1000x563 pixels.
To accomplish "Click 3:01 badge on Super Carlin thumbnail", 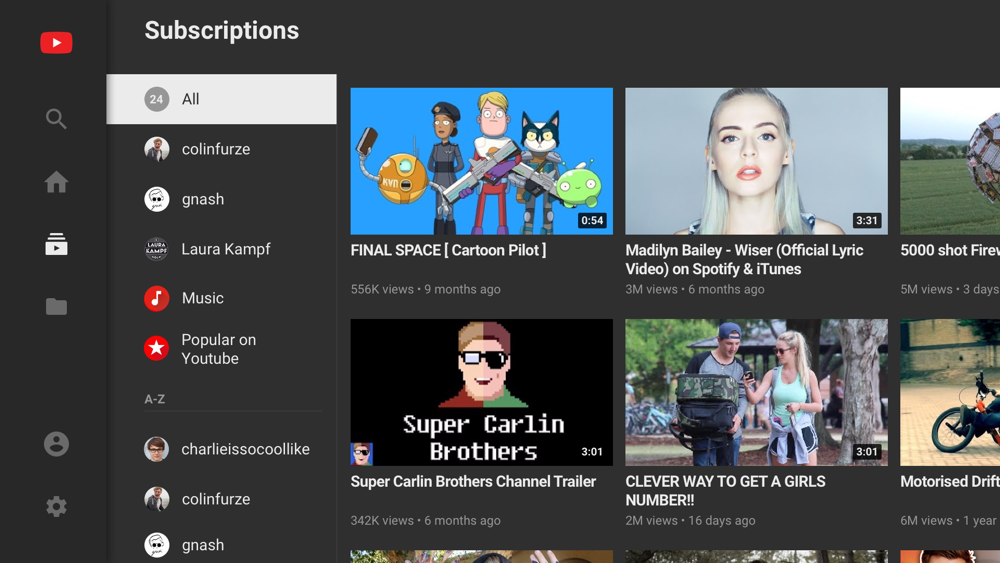I will click(592, 451).
